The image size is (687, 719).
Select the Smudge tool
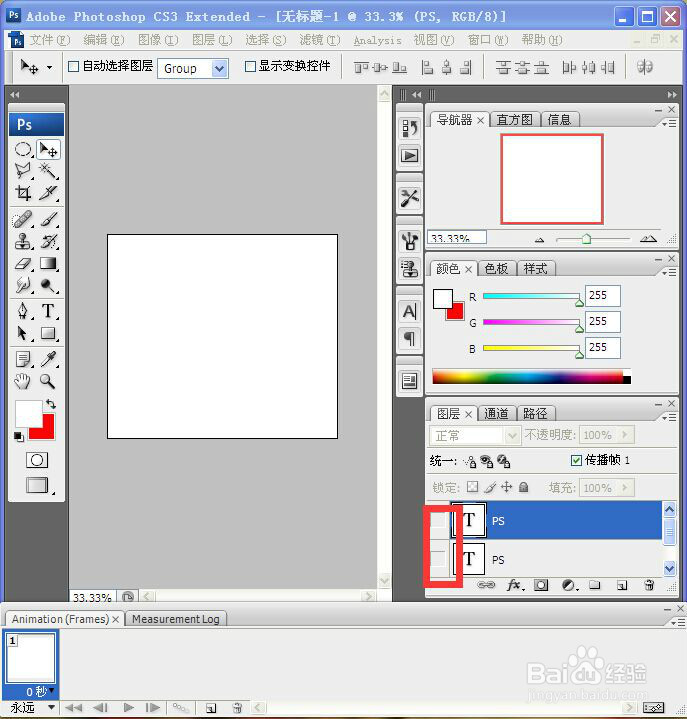[x=23, y=285]
